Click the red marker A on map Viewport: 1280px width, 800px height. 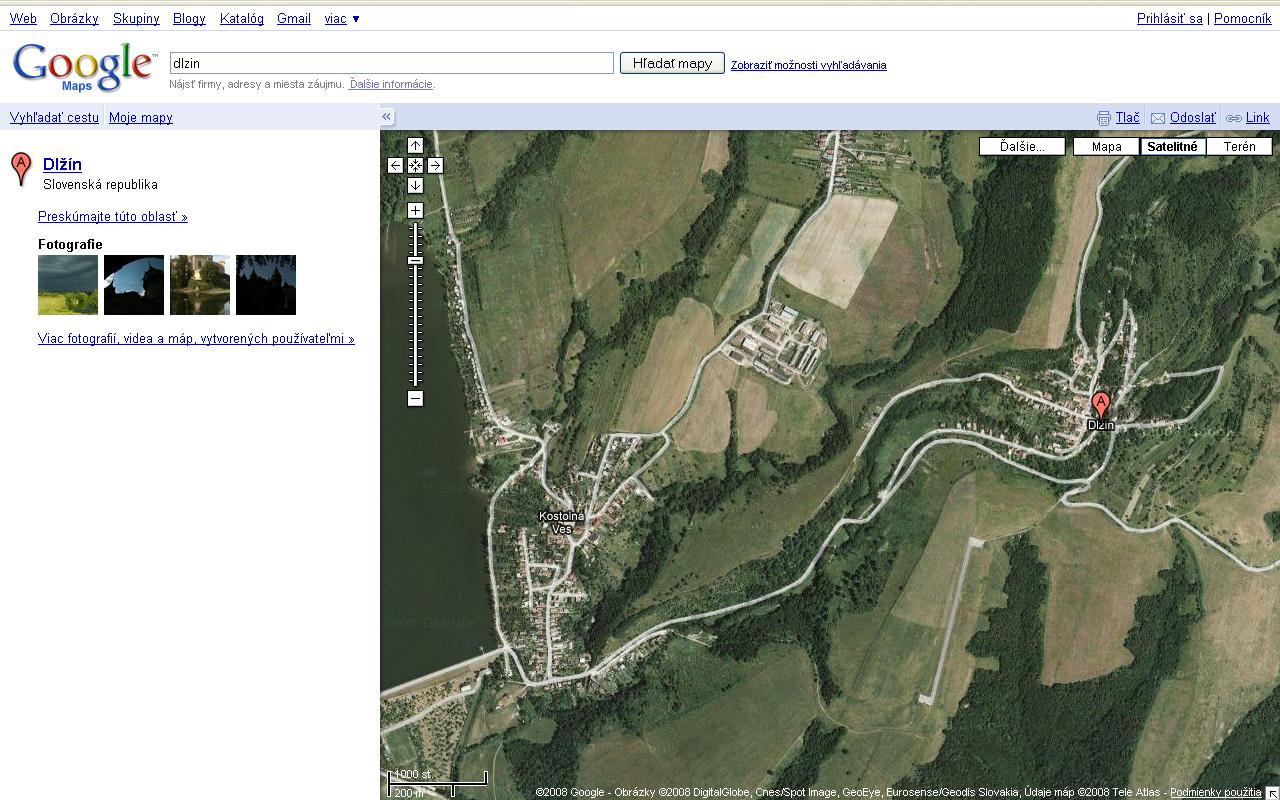pos(1100,405)
